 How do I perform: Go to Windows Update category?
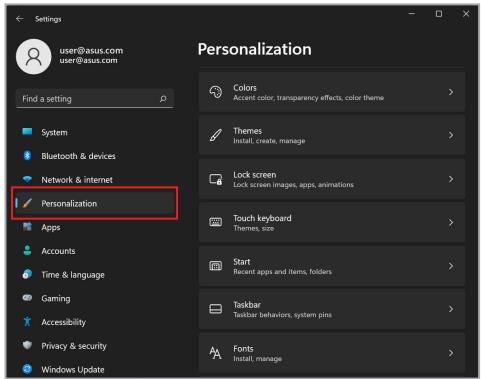(94, 369)
